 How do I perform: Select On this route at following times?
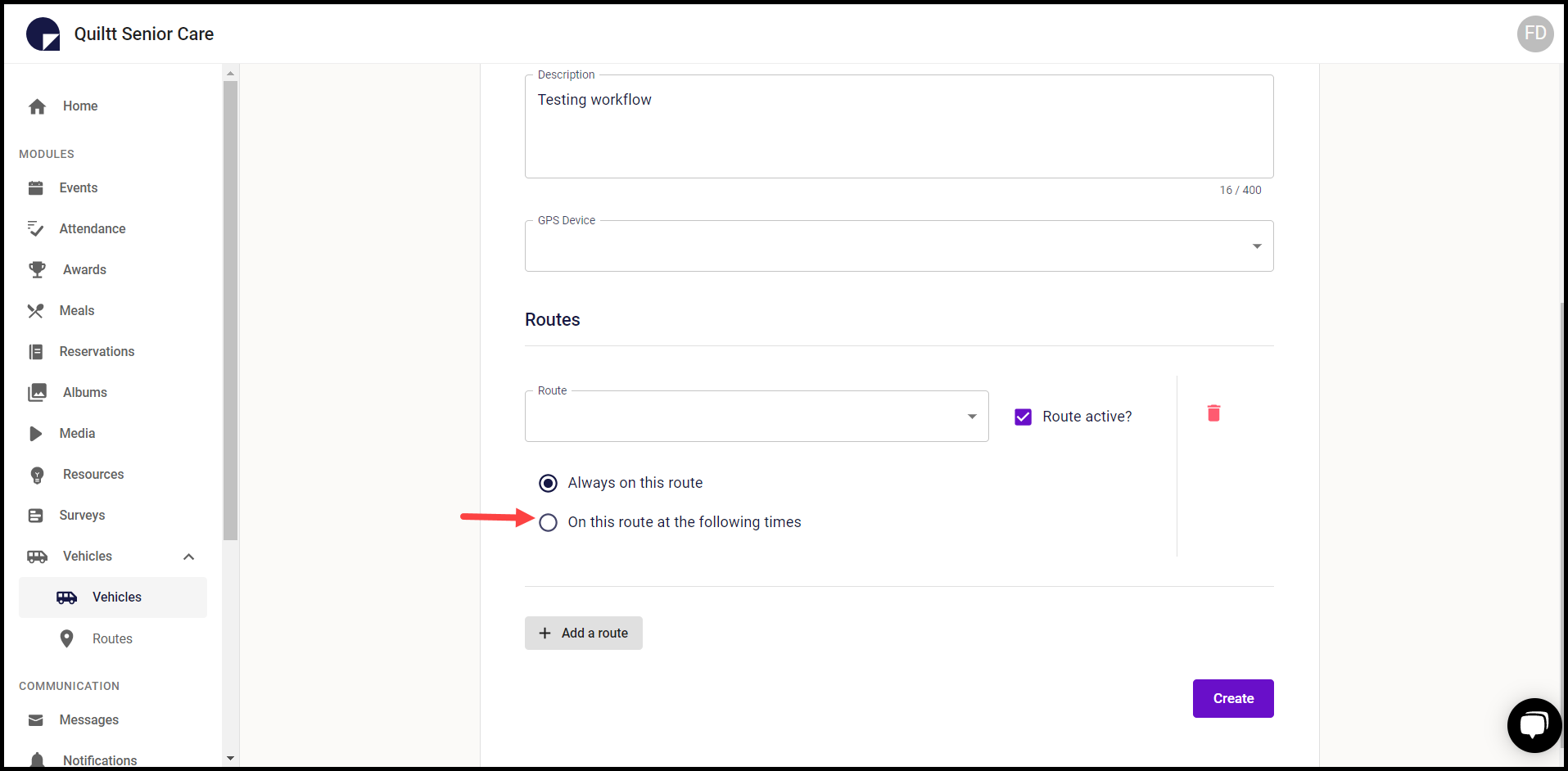point(548,522)
